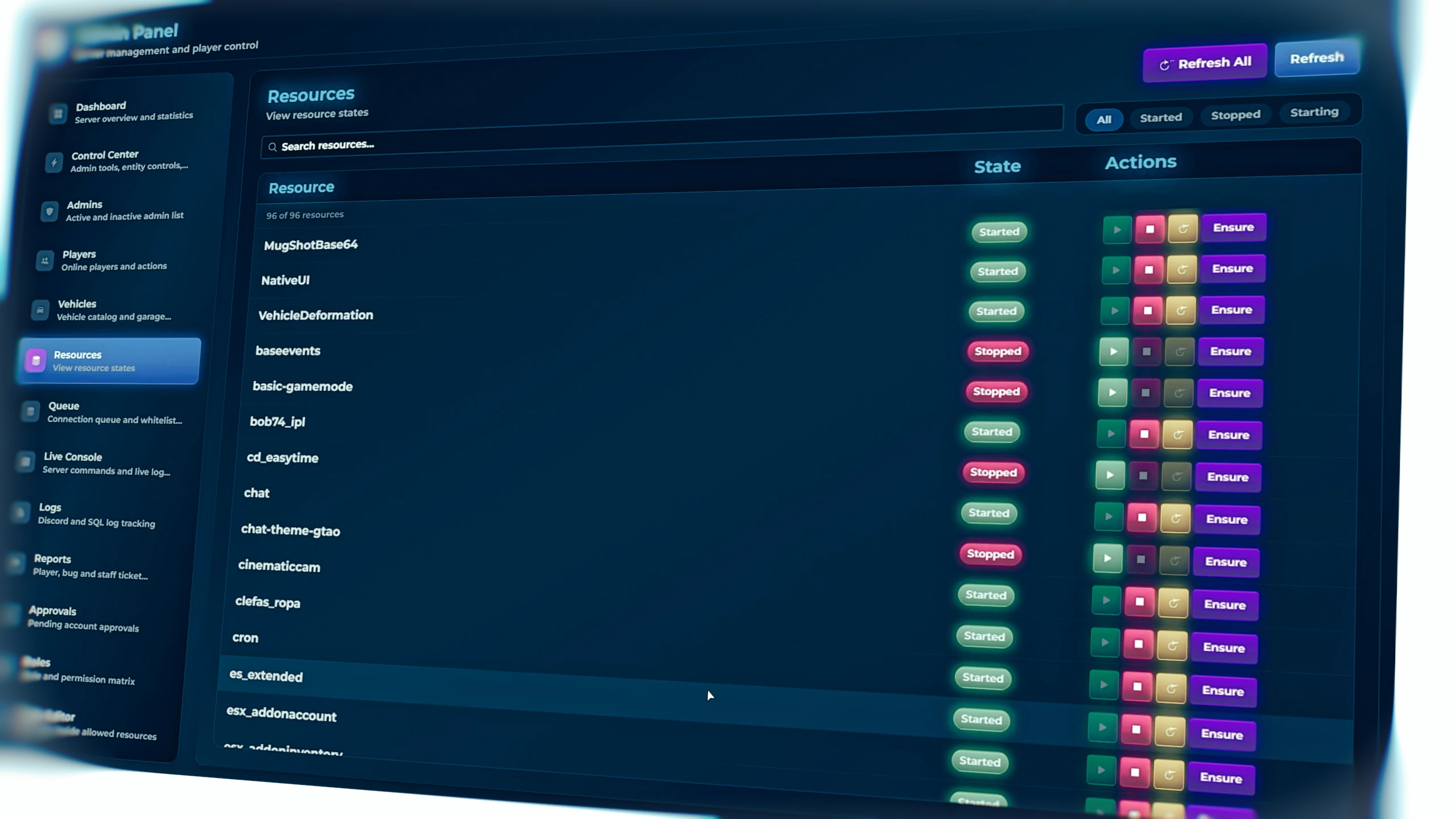The width and height of the screenshot is (1456, 819).
Task: Stop the chat resource
Action: (x=1141, y=518)
